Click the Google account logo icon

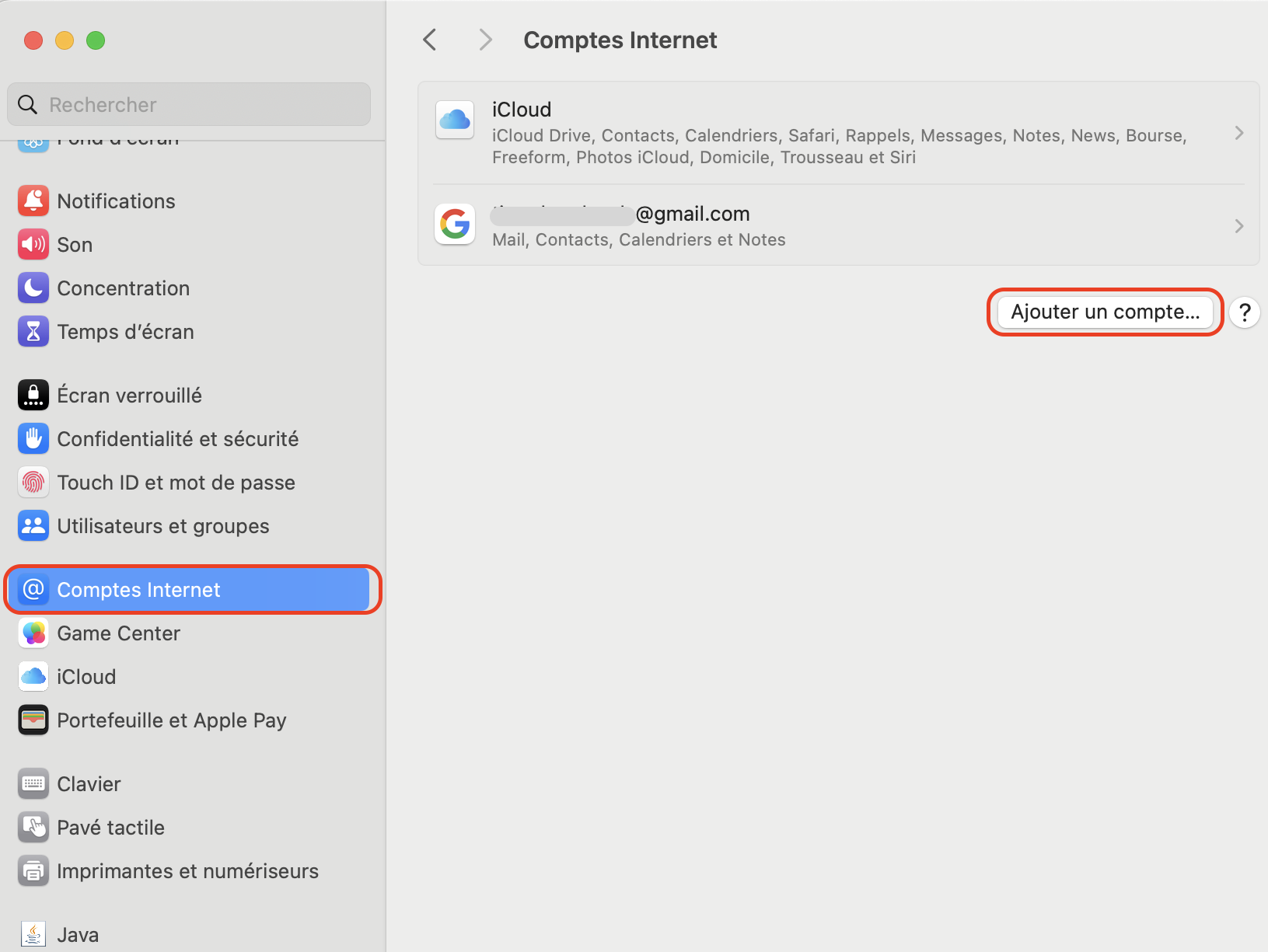pyautogui.click(x=455, y=225)
